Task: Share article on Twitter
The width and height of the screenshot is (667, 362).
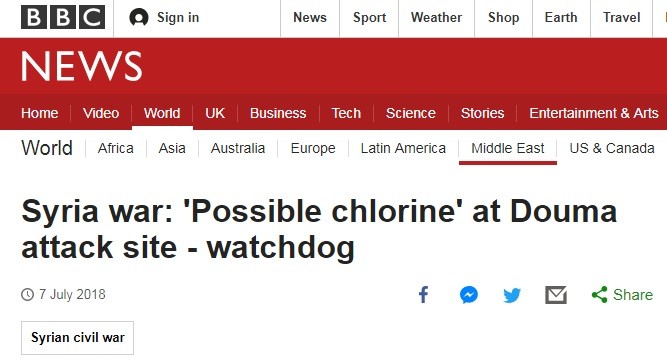Action: coord(512,295)
